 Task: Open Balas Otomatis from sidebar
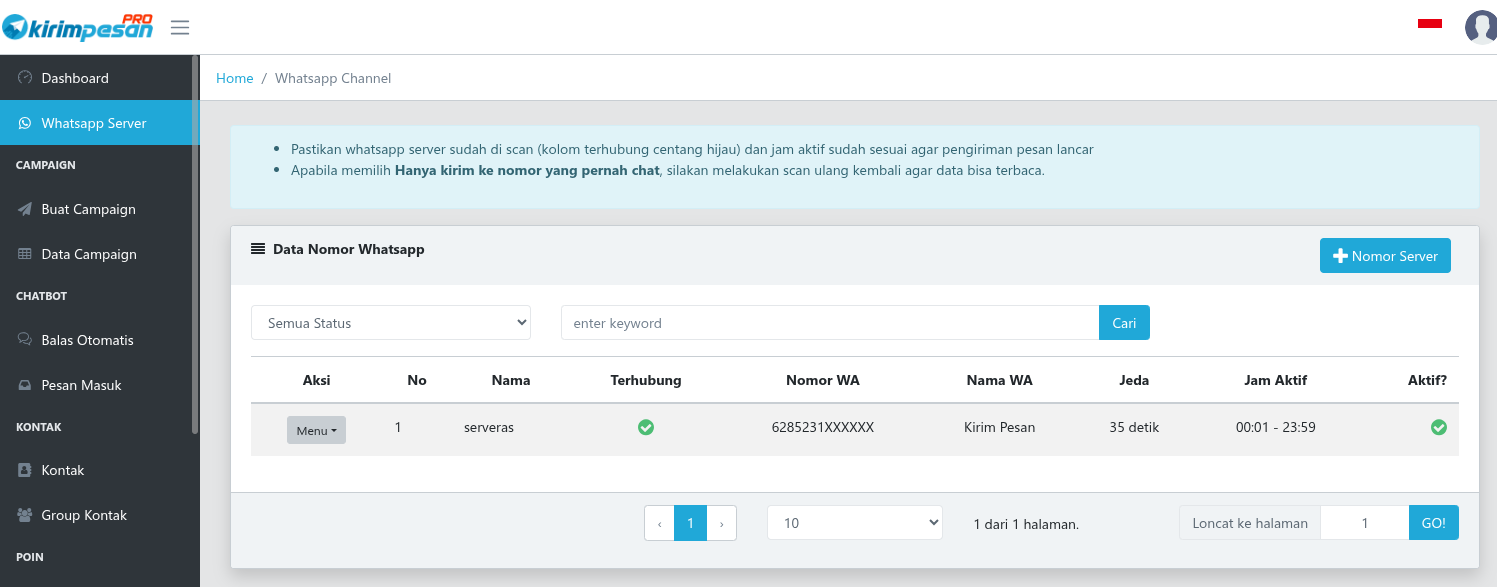(87, 340)
